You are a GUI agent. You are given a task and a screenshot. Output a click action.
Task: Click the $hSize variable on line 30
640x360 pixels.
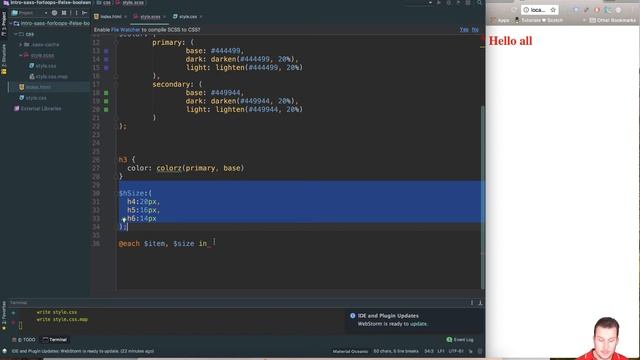(131, 193)
